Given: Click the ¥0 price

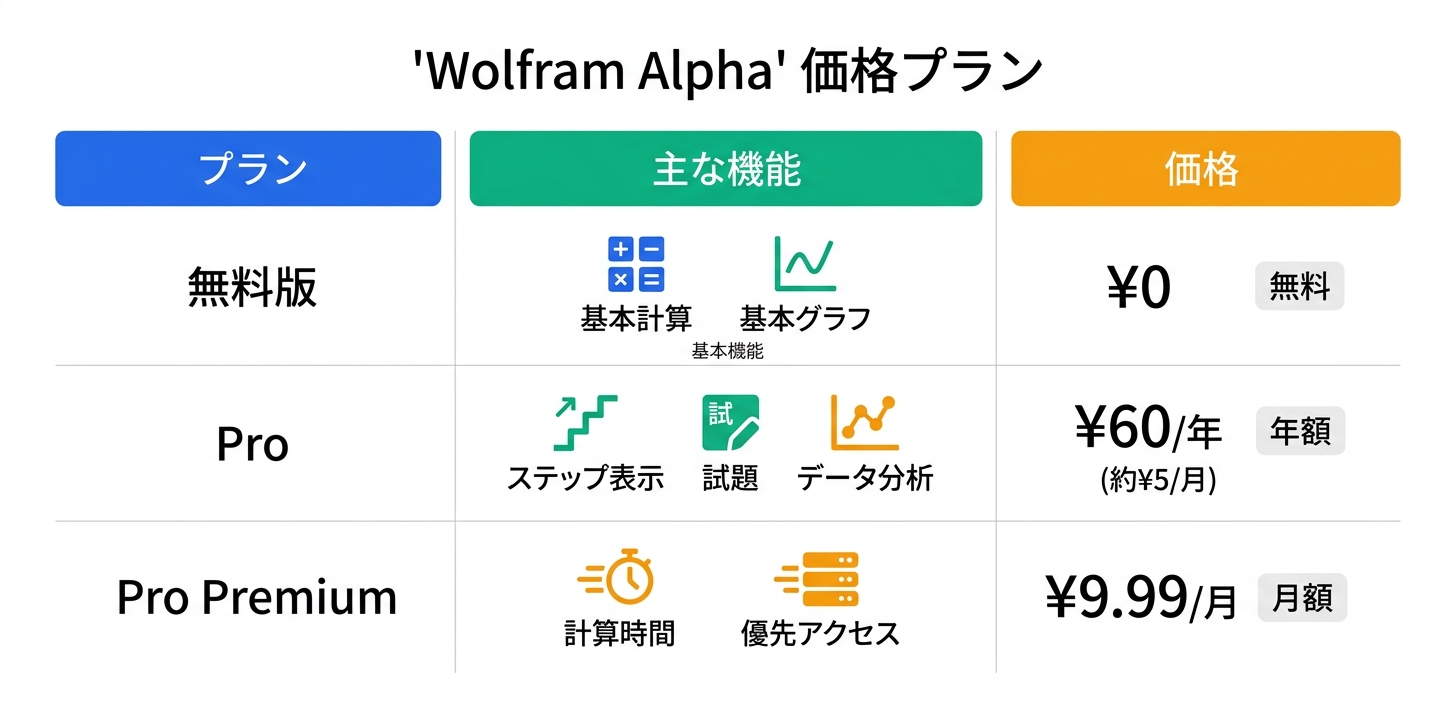Looking at the screenshot, I should point(1139,288).
